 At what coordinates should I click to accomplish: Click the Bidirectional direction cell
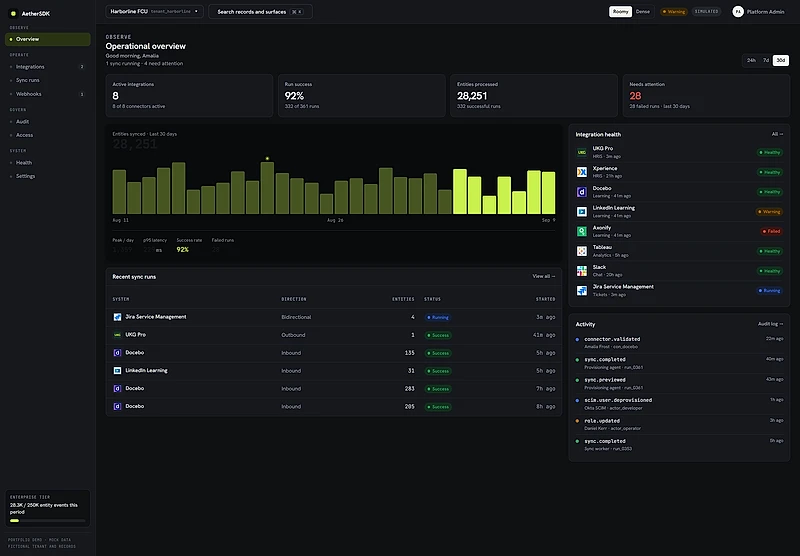[x=296, y=317]
